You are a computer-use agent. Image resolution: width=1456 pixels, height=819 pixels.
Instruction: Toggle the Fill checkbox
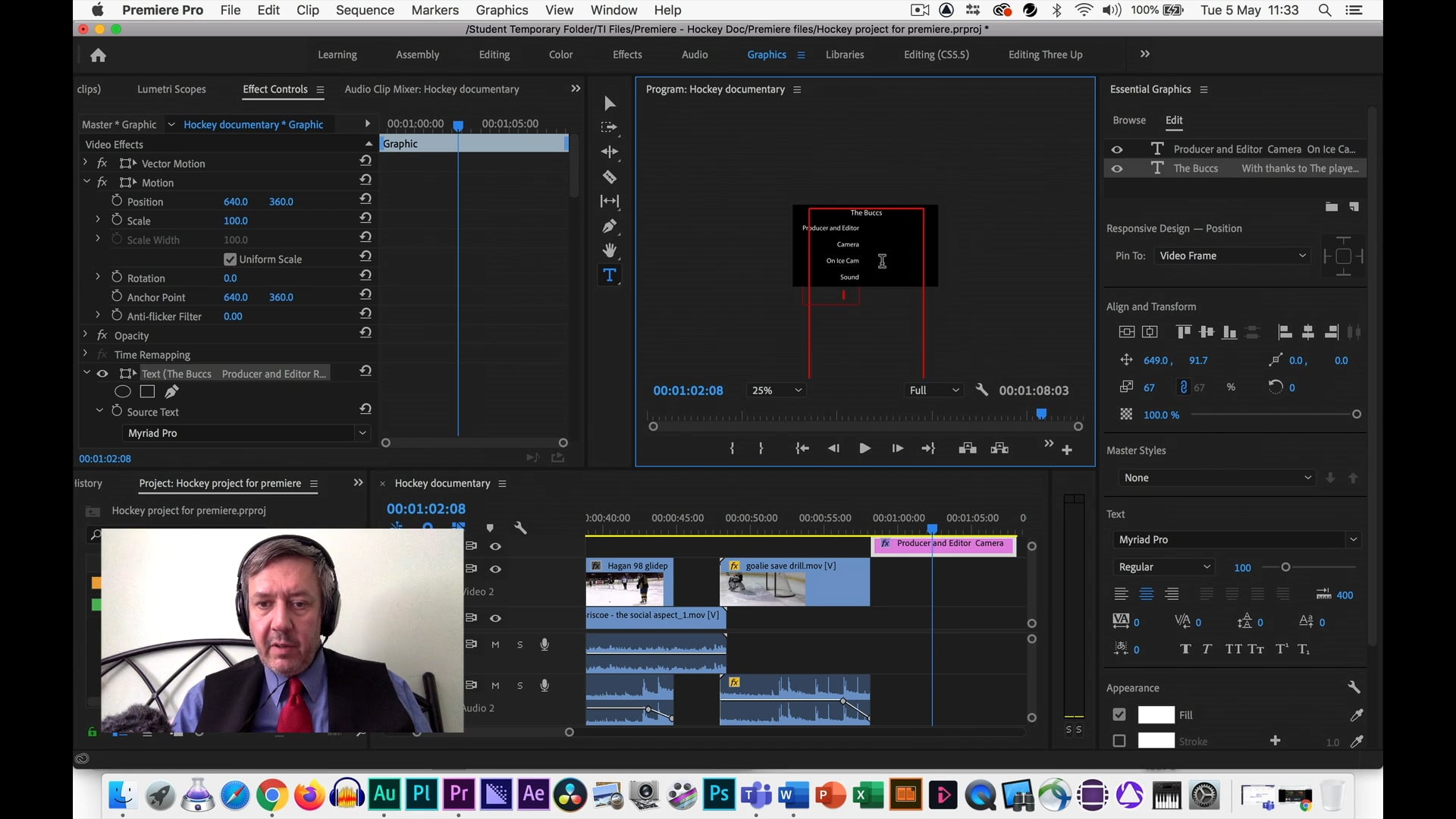pyautogui.click(x=1119, y=714)
